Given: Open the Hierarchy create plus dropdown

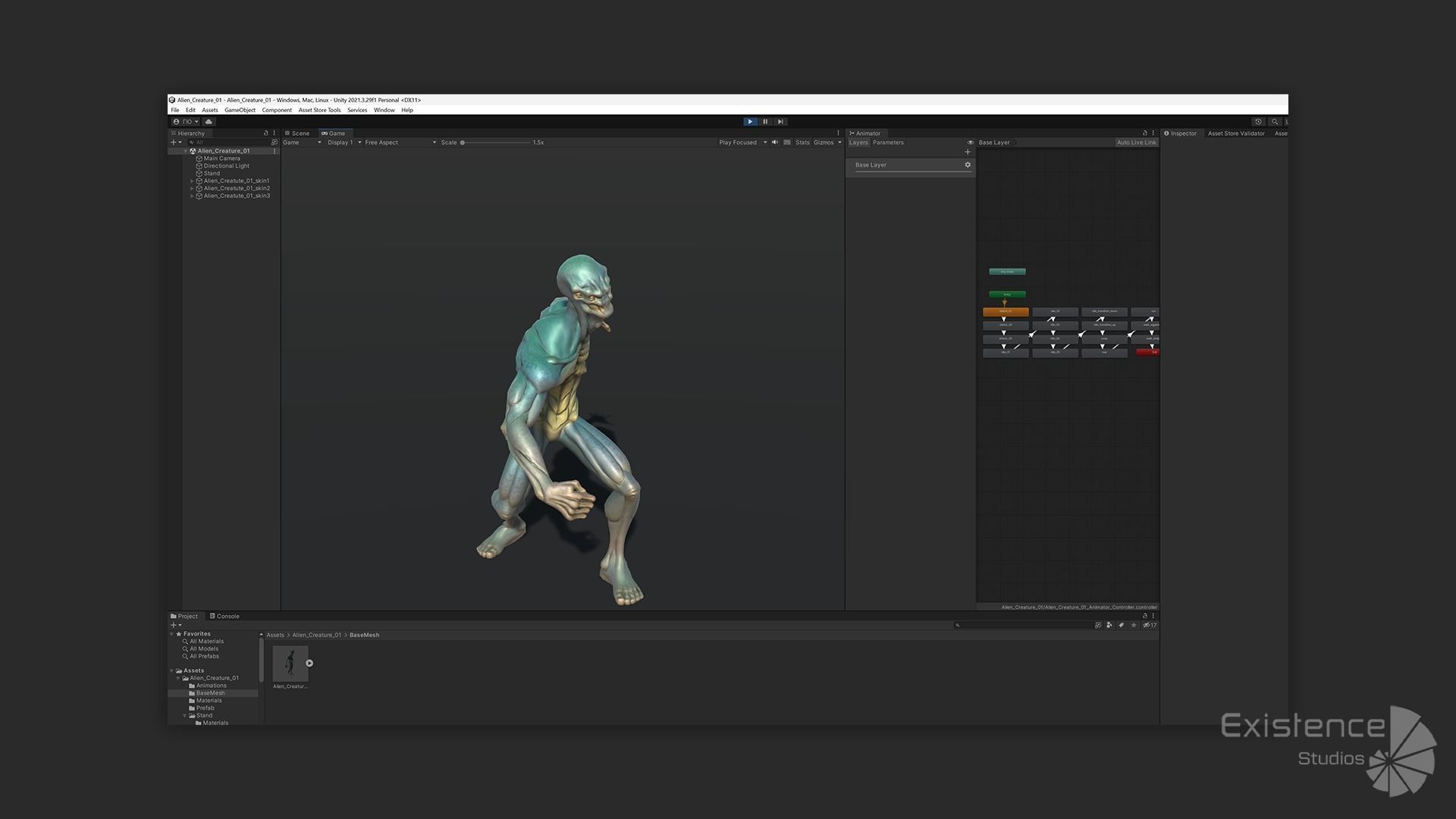Looking at the screenshot, I should [x=176, y=142].
